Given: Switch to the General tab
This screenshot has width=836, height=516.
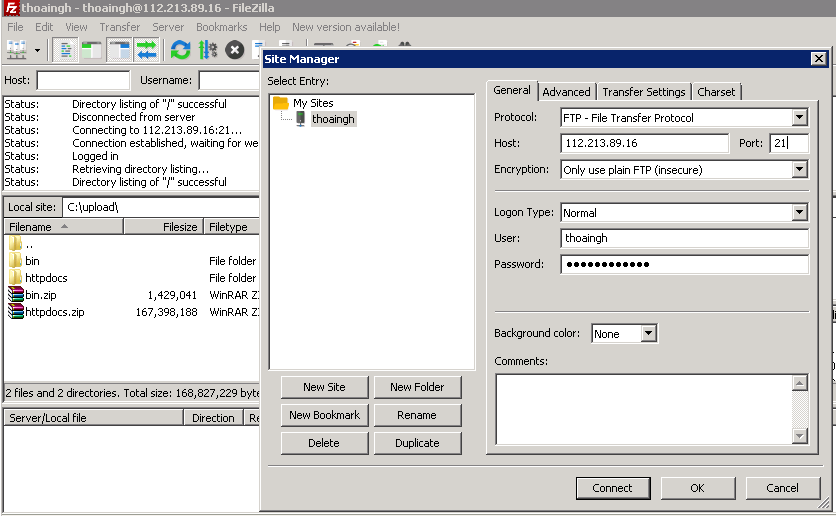Looking at the screenshot, I should [512, 90].
